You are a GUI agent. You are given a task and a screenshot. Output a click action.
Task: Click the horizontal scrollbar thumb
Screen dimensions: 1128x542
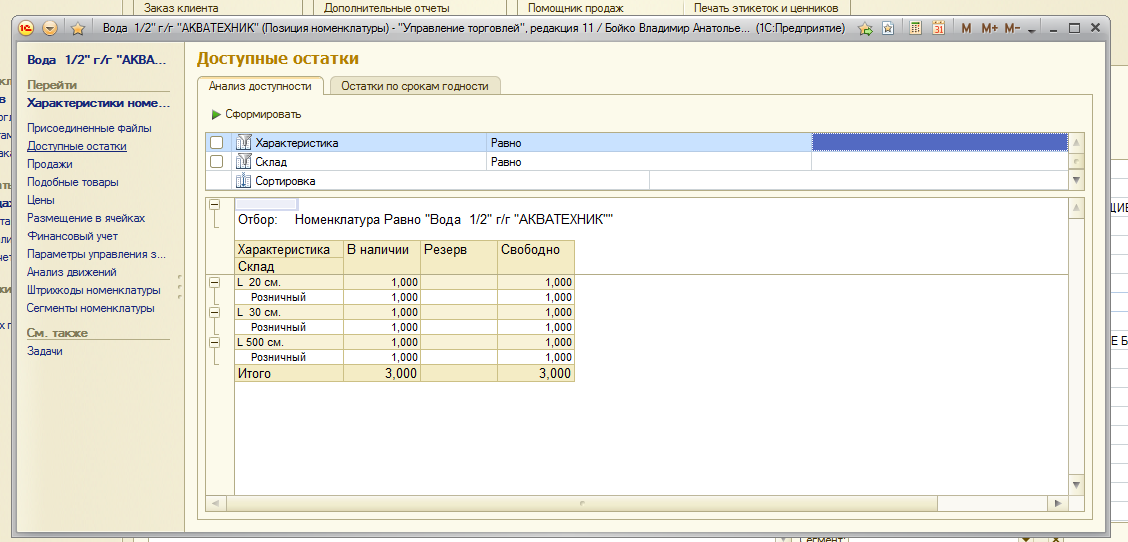(580, 503)
